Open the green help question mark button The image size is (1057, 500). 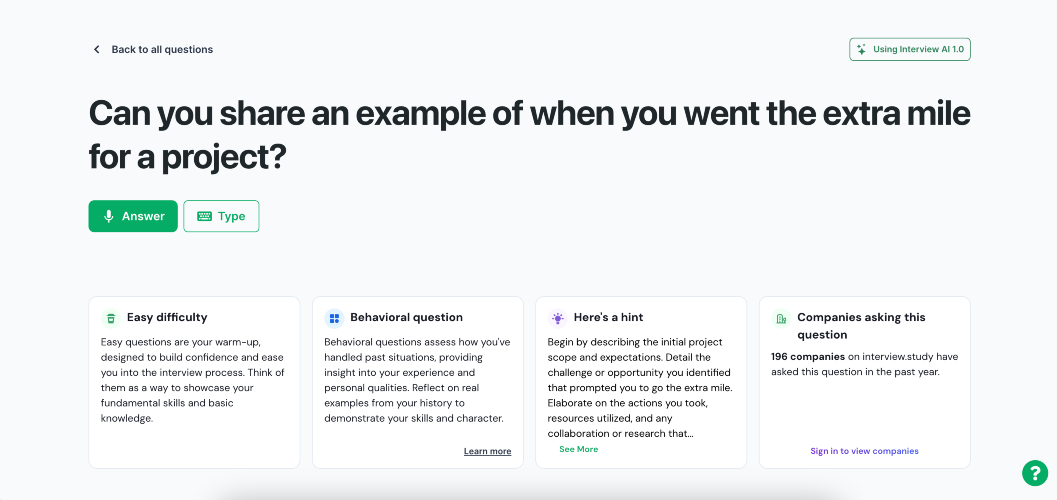click(1035, 472)
